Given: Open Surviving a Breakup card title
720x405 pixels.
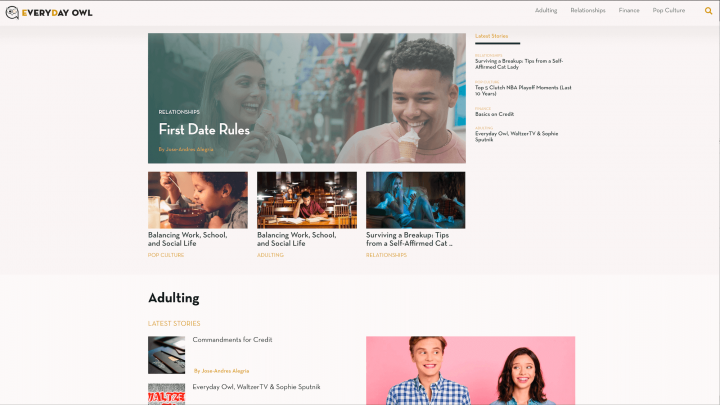Looking at the screenshot, I should pyautogui.click(x=409, y=239).
